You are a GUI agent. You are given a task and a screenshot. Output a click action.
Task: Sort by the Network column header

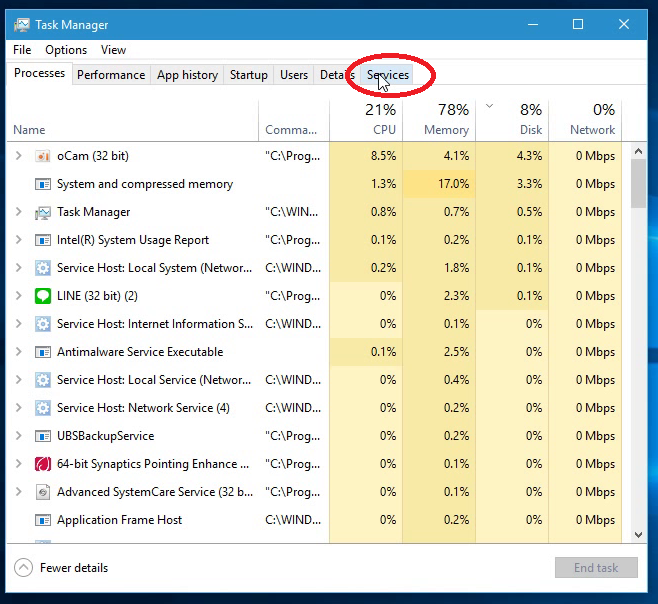[x=585, y=121]
